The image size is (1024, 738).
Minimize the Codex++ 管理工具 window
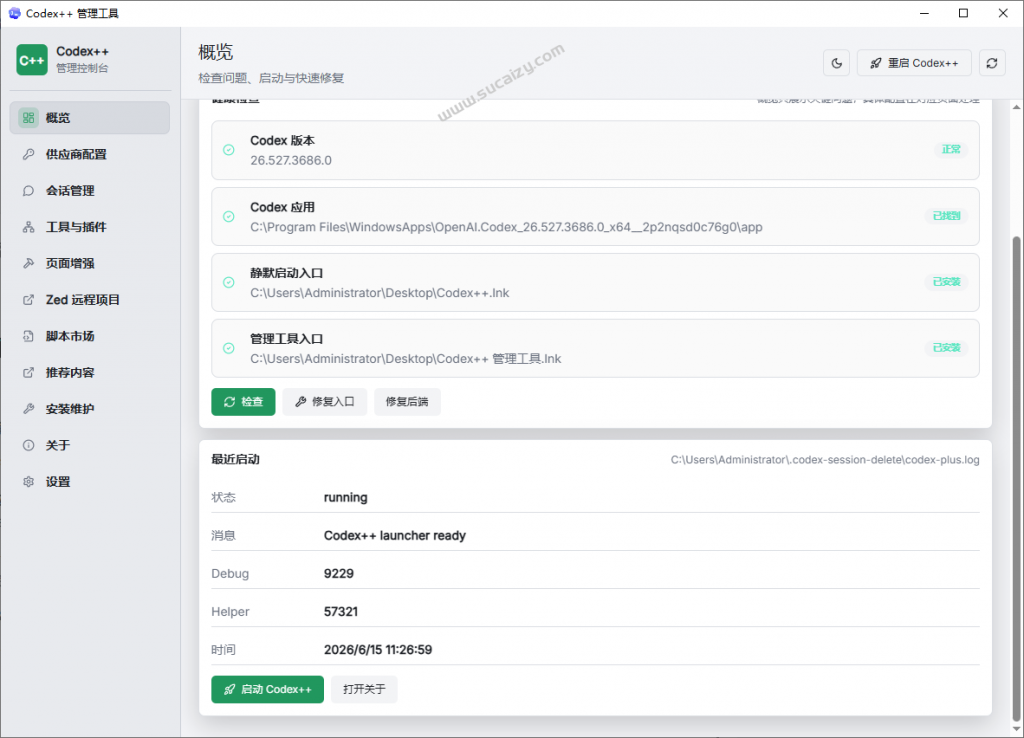(x=924, y=13)
